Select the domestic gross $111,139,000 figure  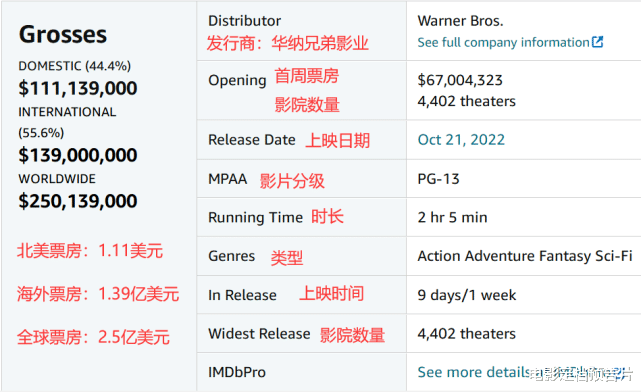click(x=78, y=88)
